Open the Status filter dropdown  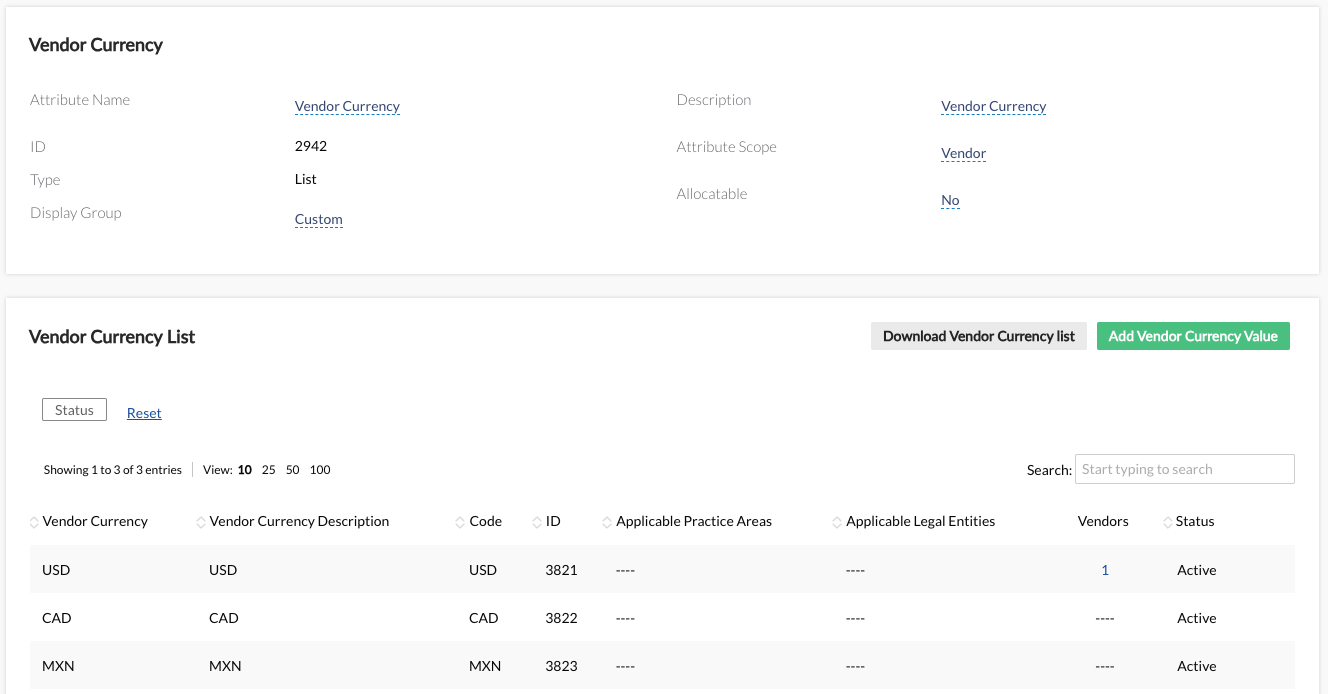click(74, 410)
